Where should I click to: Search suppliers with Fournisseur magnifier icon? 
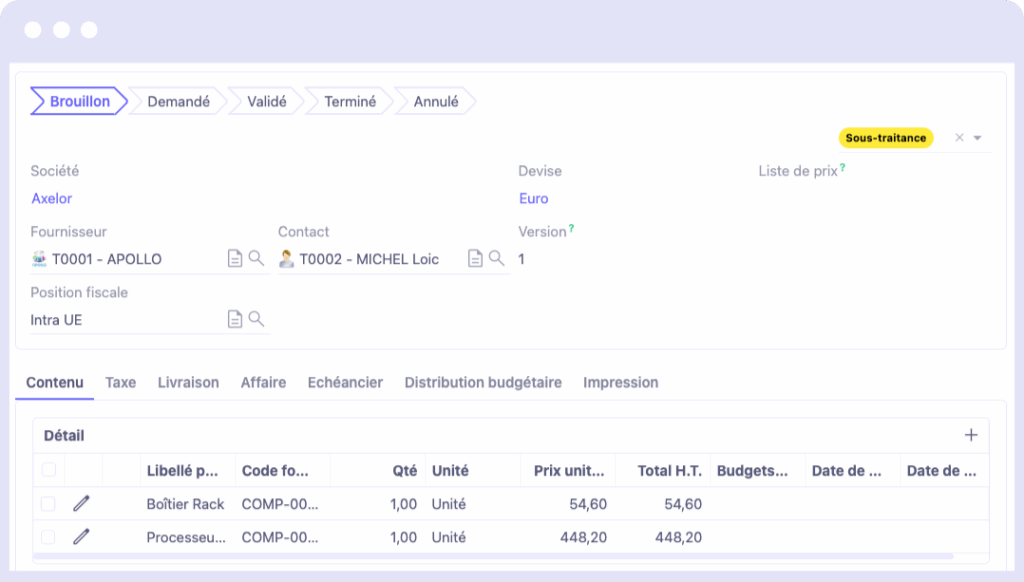(256, 258)
